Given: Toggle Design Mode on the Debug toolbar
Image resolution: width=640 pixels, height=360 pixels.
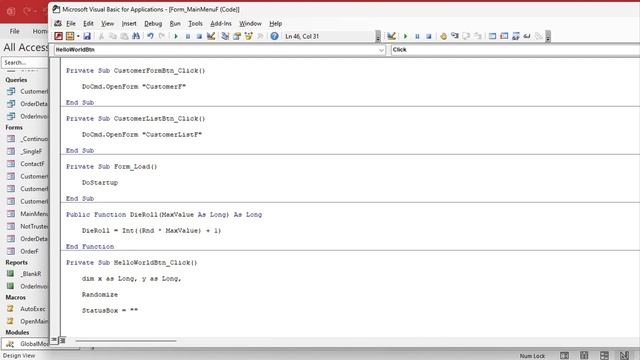Looking at the screenshot, I should coord(391,36).
